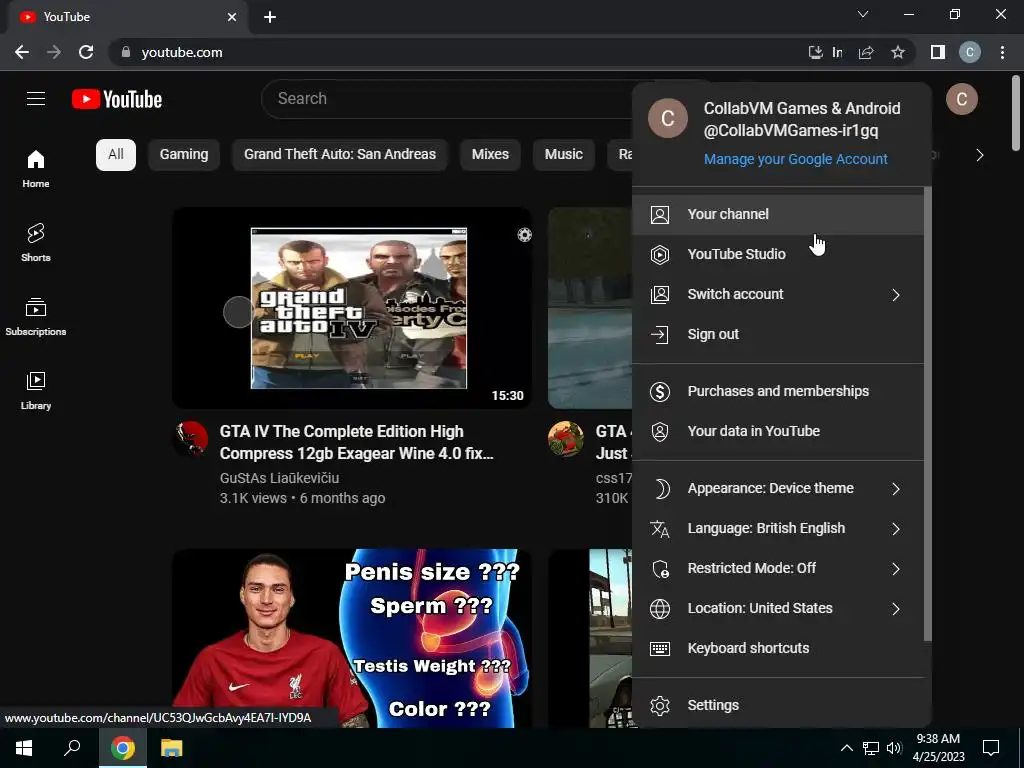Click the account menu scrollbar

click(927, 414)
